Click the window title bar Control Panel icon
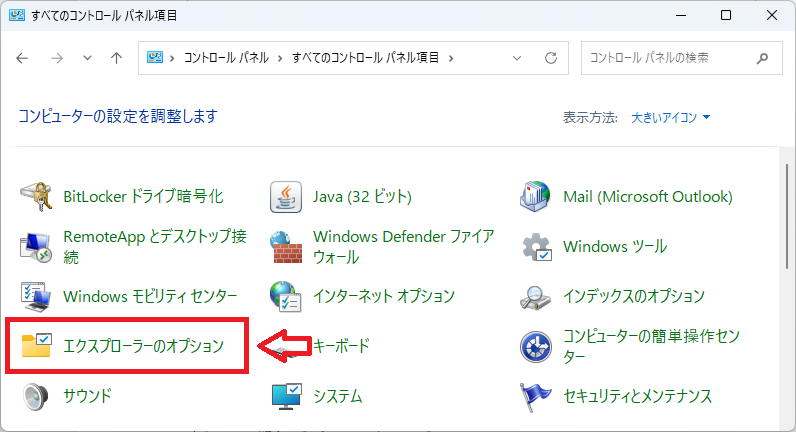Image resolution: width=796 pixels, height=432 pixels. [16, 15]
